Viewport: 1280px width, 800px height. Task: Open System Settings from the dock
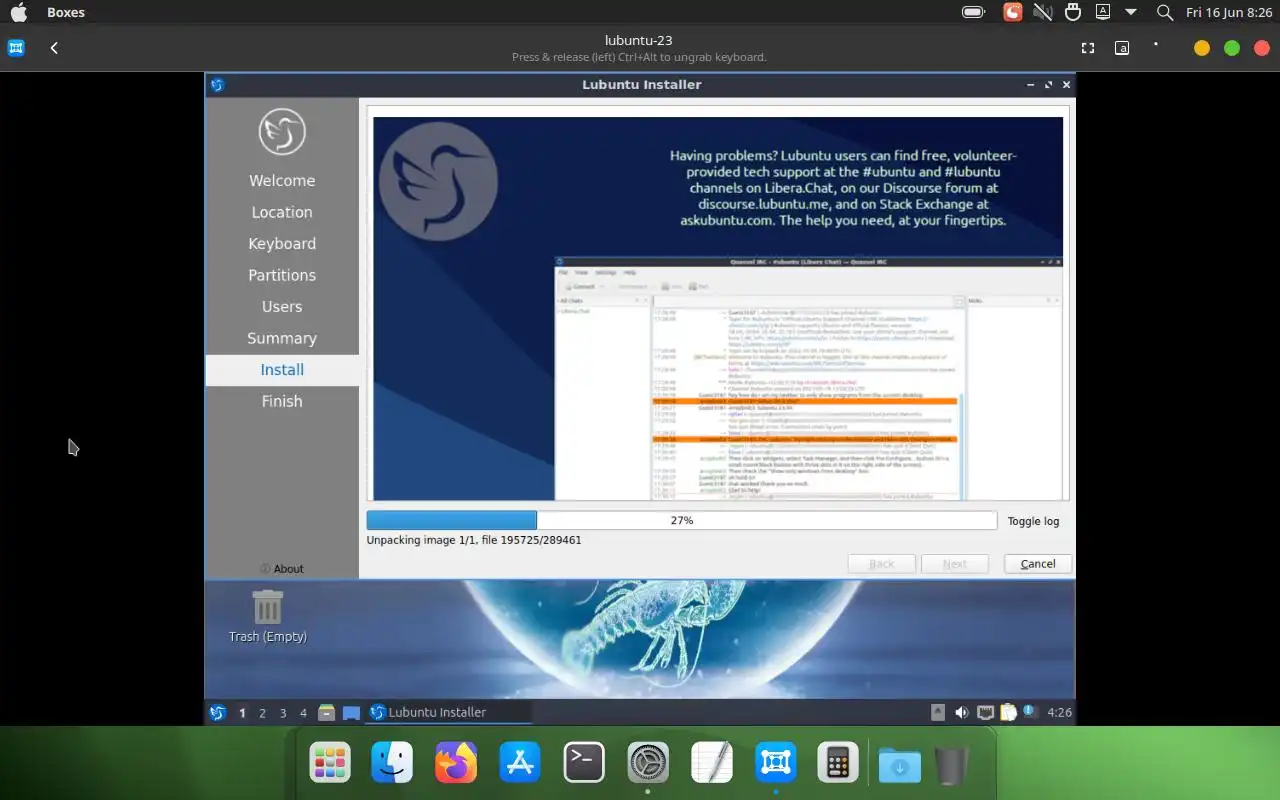click(648, 763)
